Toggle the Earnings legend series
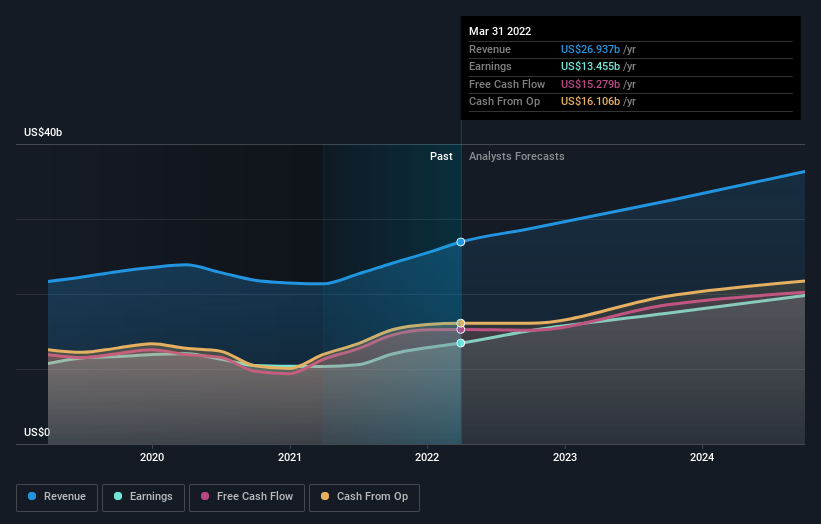This screenshot has height=524, width=821. coord(143,497)
